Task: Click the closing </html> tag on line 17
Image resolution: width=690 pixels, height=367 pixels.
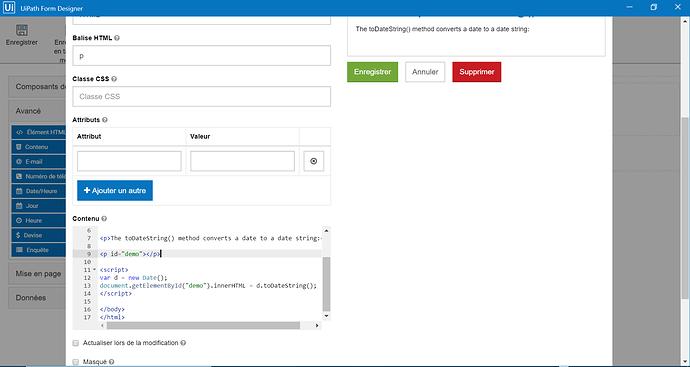Action: tap(112, 317)
